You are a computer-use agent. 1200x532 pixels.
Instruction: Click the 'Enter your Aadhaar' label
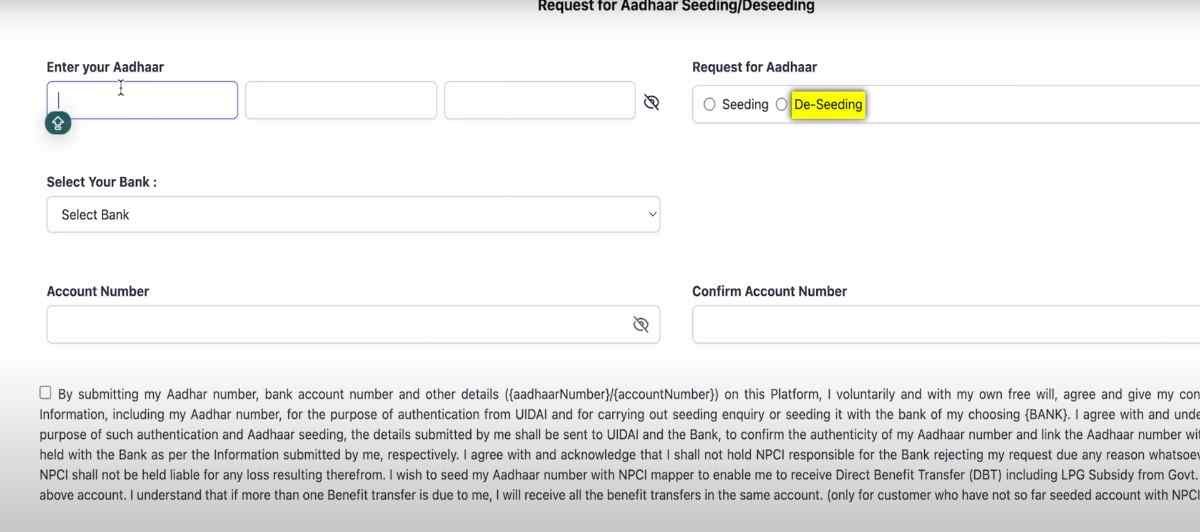click(105, 67)
